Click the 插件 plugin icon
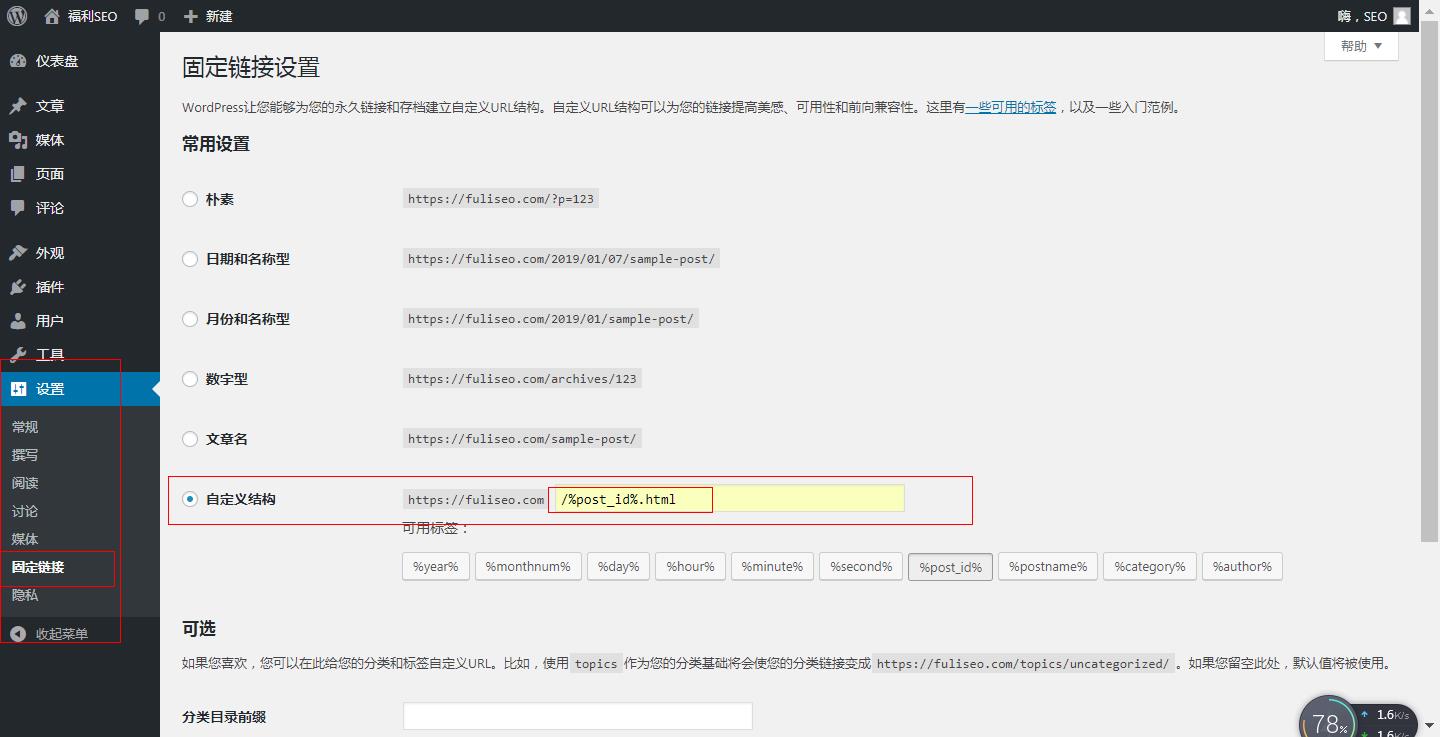The width and height of the screenshot is (1440, 737). (x=18, y=287)
